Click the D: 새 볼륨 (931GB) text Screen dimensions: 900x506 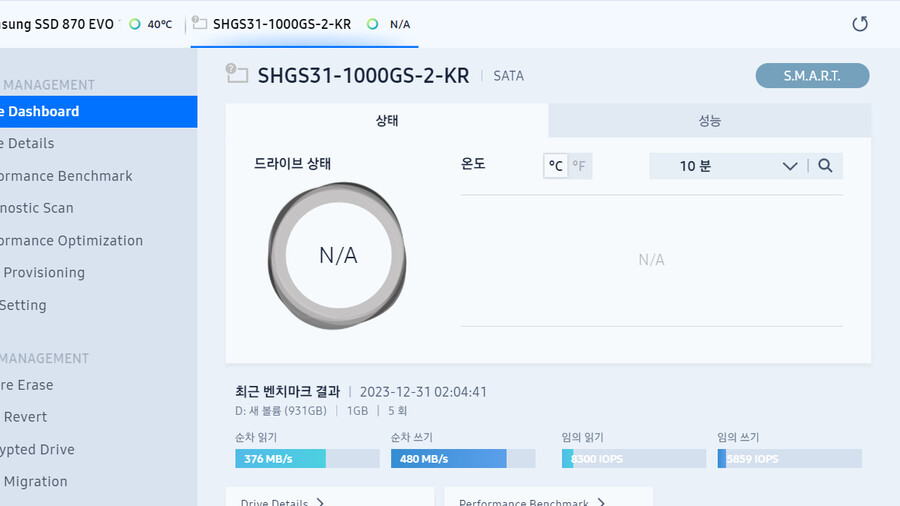click(x=281, y=411)
